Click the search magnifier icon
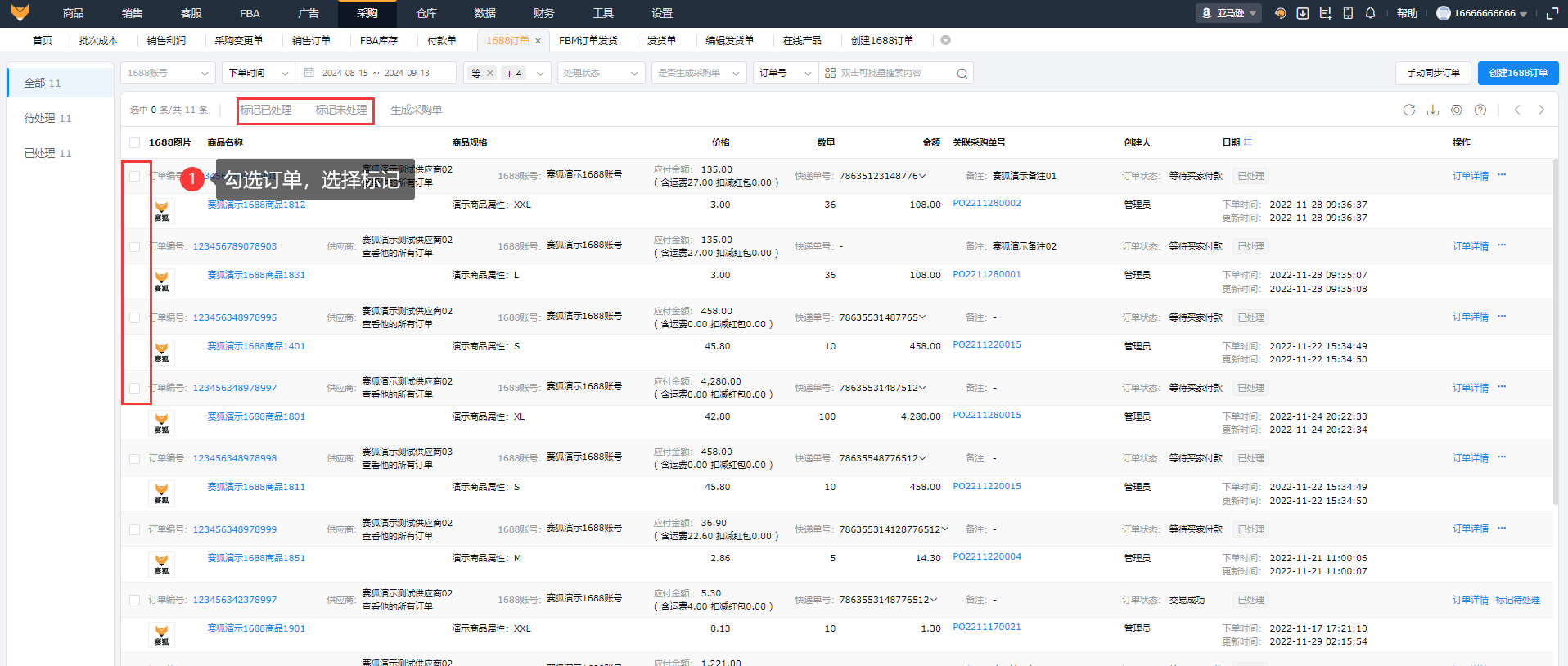This screenshot has width=1568, height=666. 962,74
